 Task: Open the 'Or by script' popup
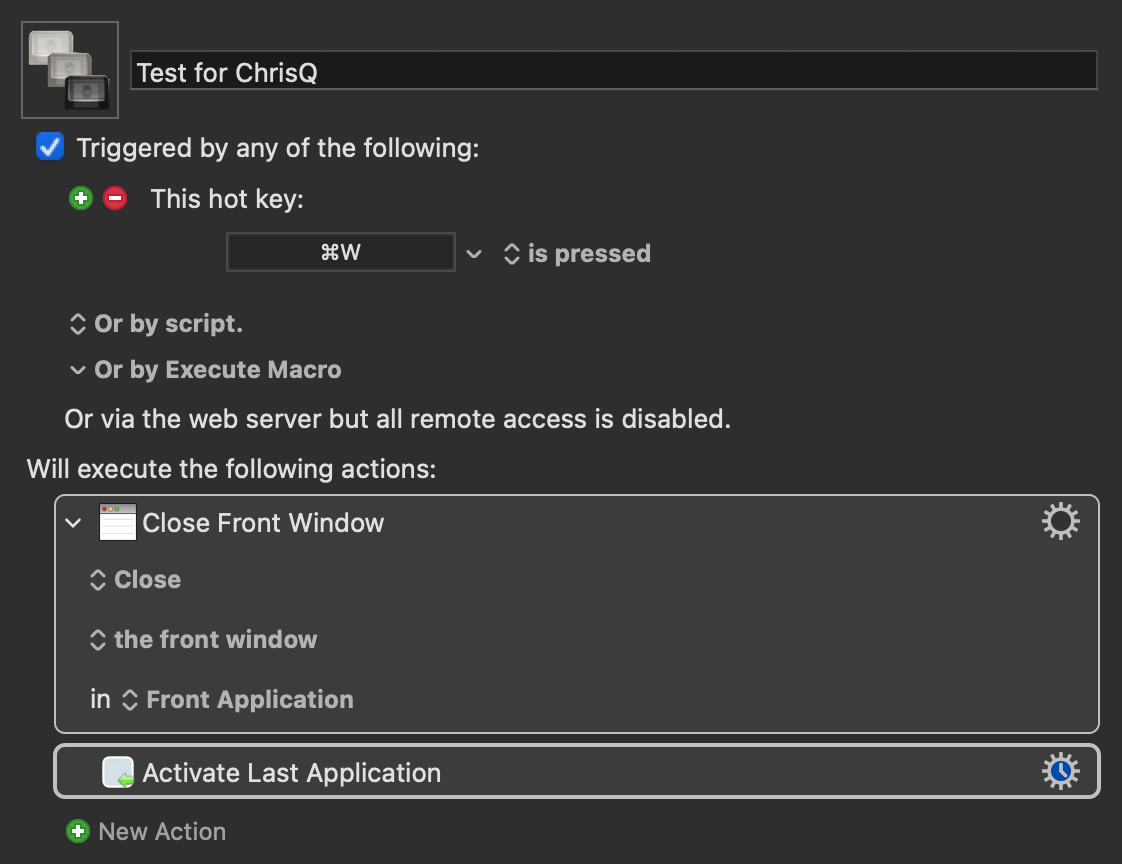pyautogui.click(x=156, y=324)
